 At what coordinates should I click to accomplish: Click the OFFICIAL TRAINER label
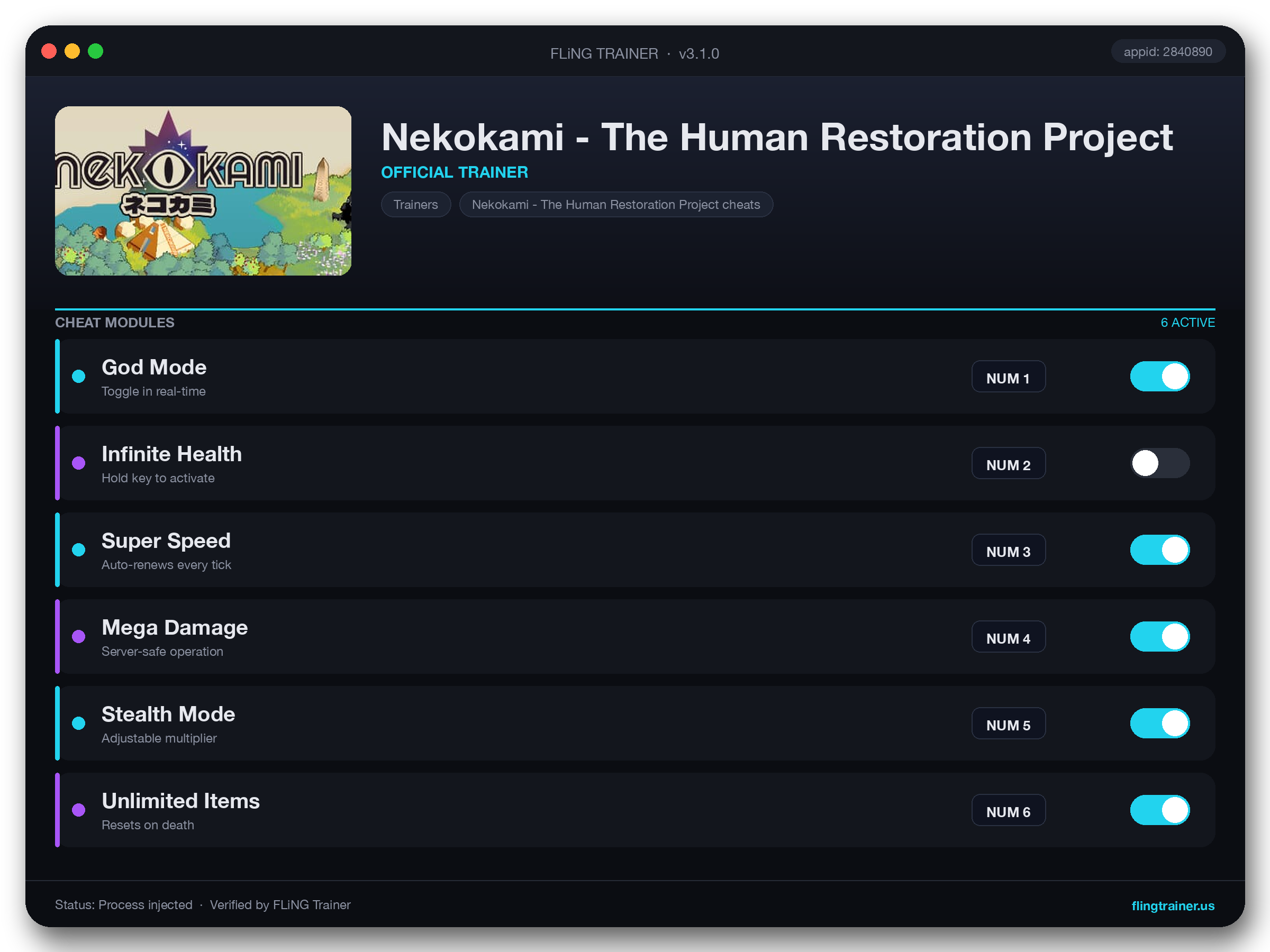tap(454, 172)
